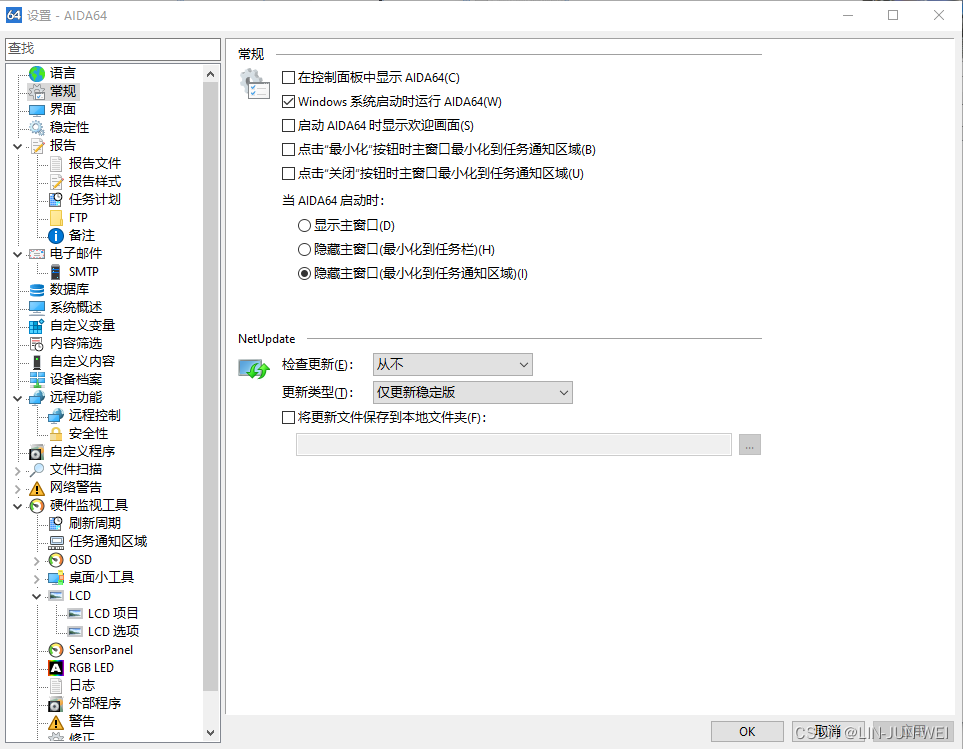Screen dimensions: 963x749
Task: Click the padlock icon beside 安全性
Action: point(56,434)
